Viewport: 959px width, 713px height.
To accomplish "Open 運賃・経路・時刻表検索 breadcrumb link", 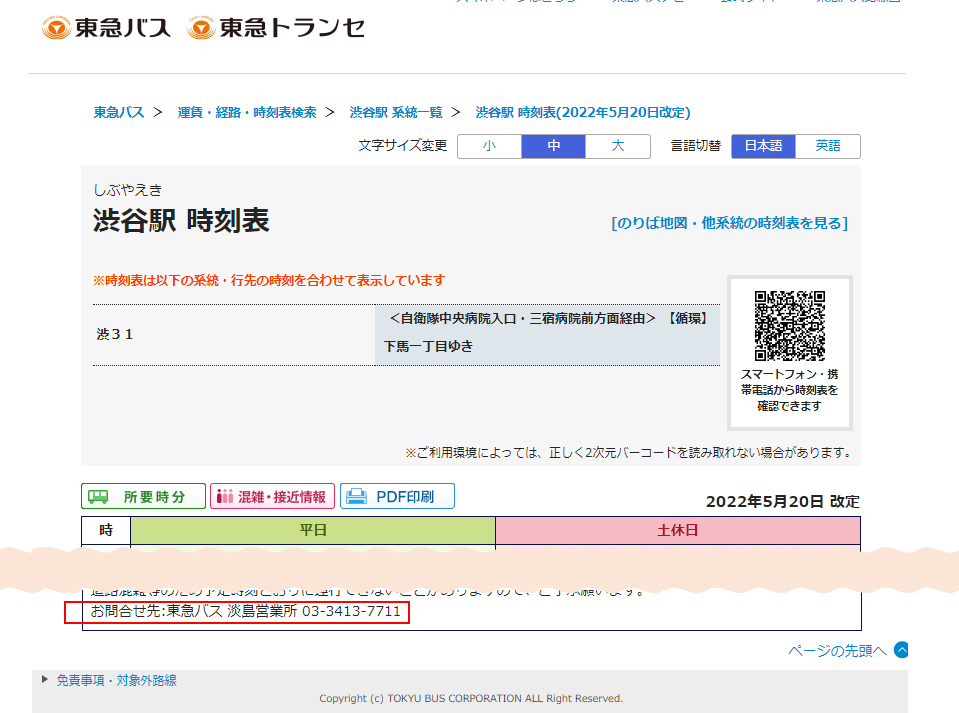I will (x=247, y=113).
